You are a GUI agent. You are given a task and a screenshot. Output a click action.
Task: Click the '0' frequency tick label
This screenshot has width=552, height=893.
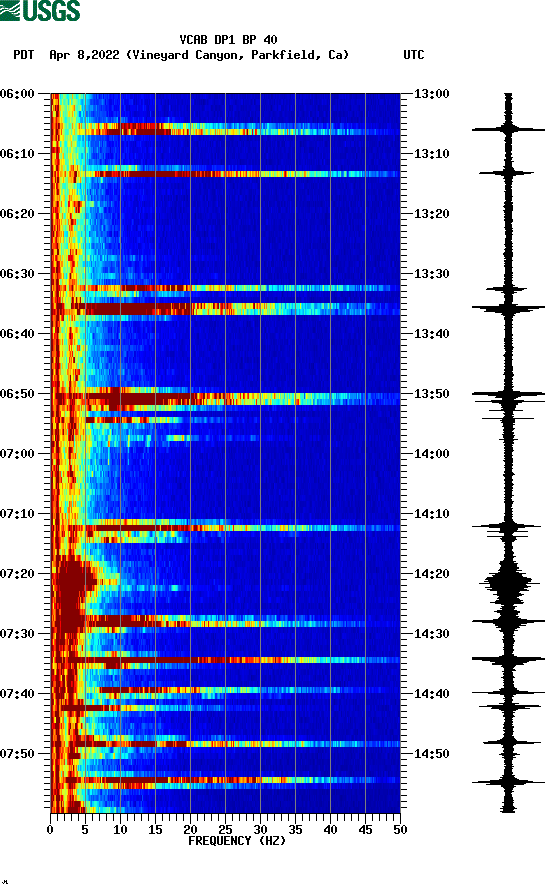tap(50, 830)
